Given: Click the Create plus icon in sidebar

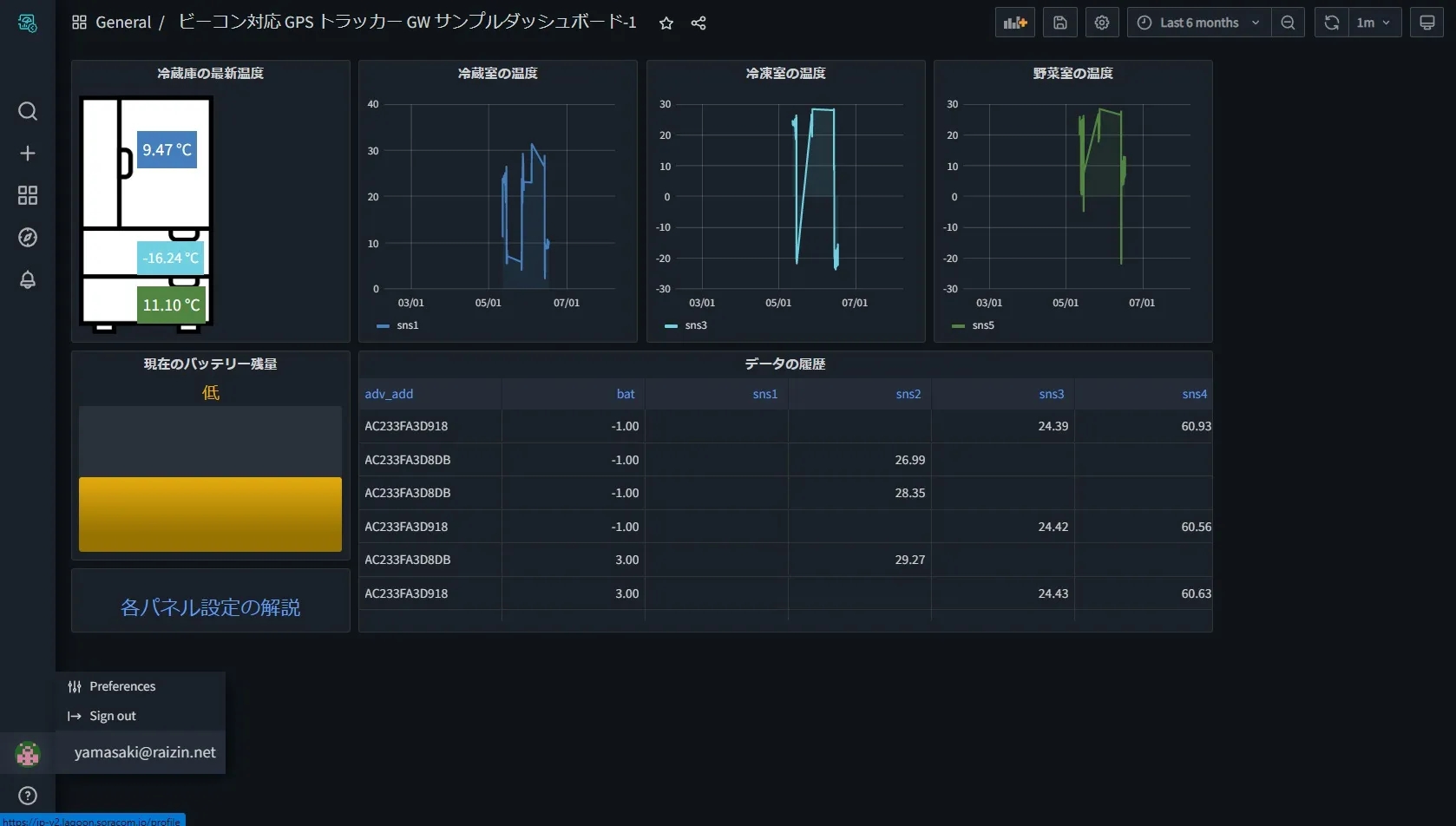Looking at the screenshot, I should pos(28,154).
